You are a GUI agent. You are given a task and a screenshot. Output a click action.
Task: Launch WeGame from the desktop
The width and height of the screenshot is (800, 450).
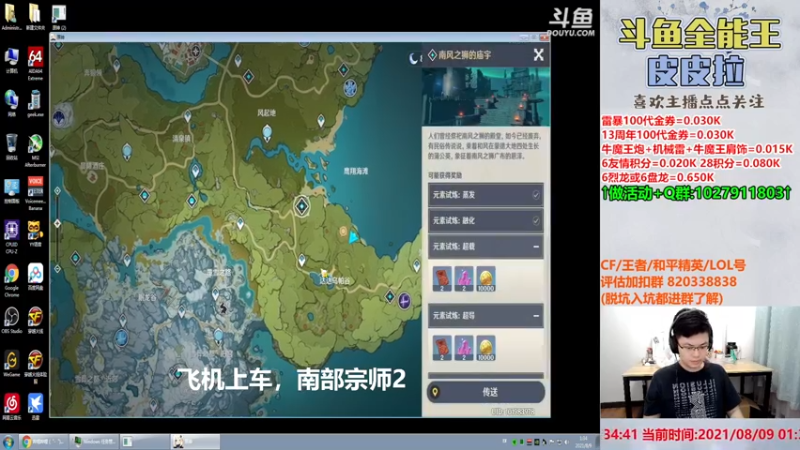click(x=11, y=364)
